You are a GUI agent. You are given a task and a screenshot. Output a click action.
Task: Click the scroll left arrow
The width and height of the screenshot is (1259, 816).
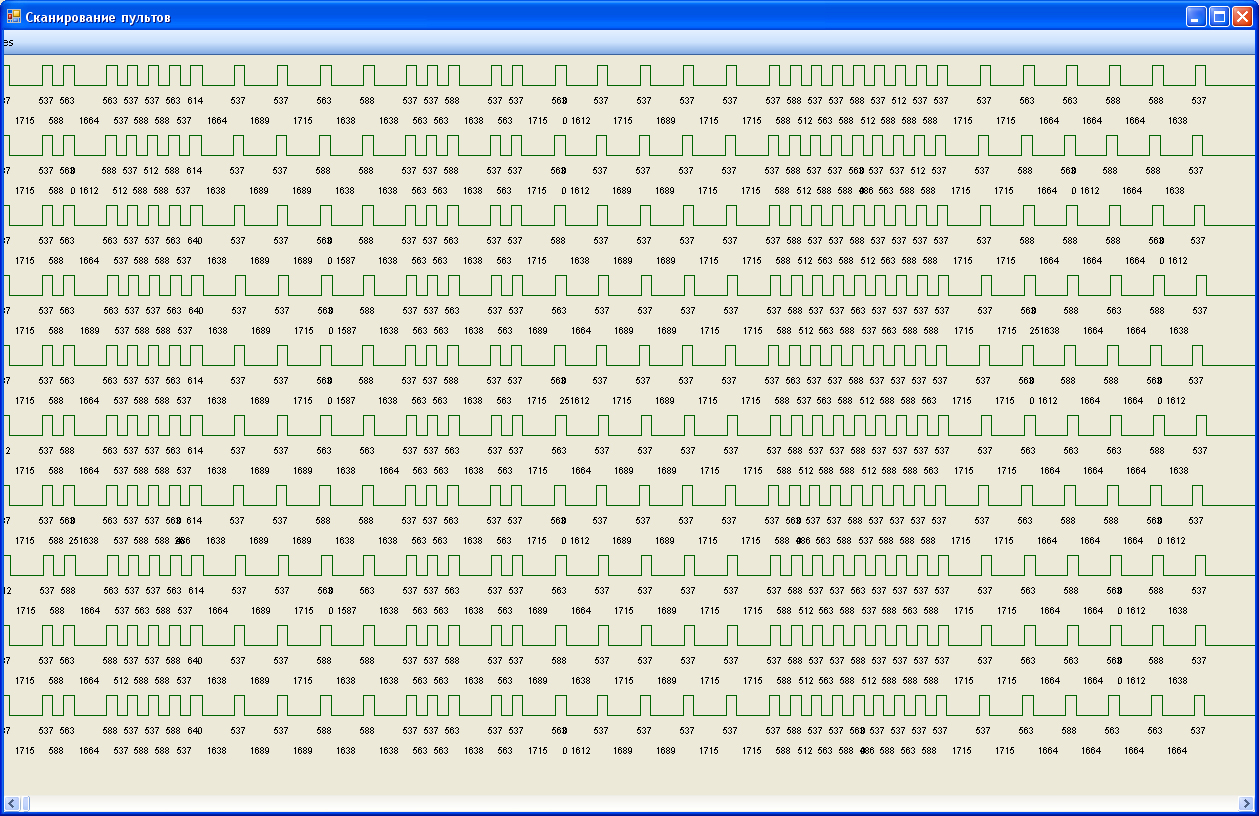(12, 803)
